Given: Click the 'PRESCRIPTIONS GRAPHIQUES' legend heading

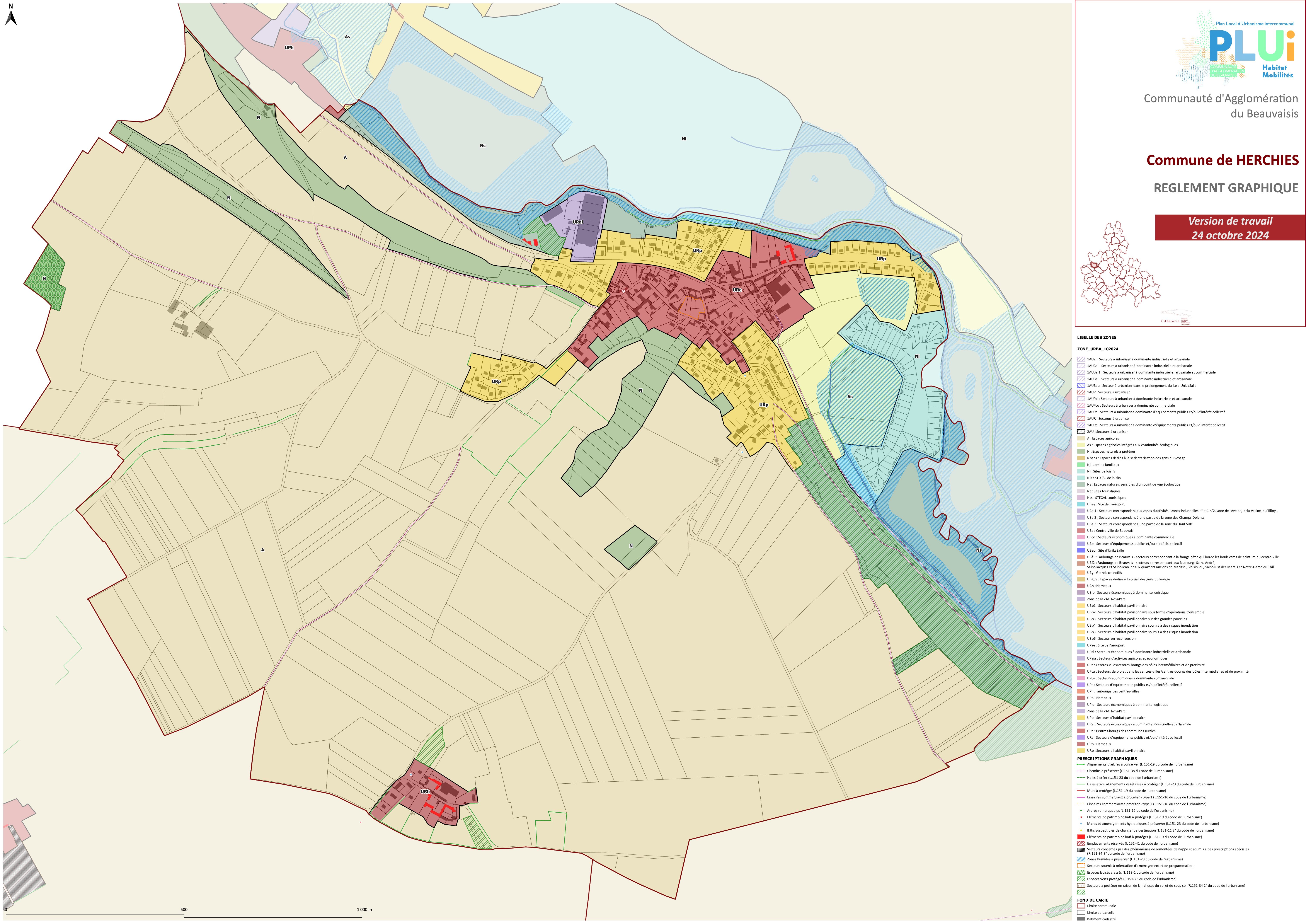Looking at the screenshot, I should coord(1107,759).
